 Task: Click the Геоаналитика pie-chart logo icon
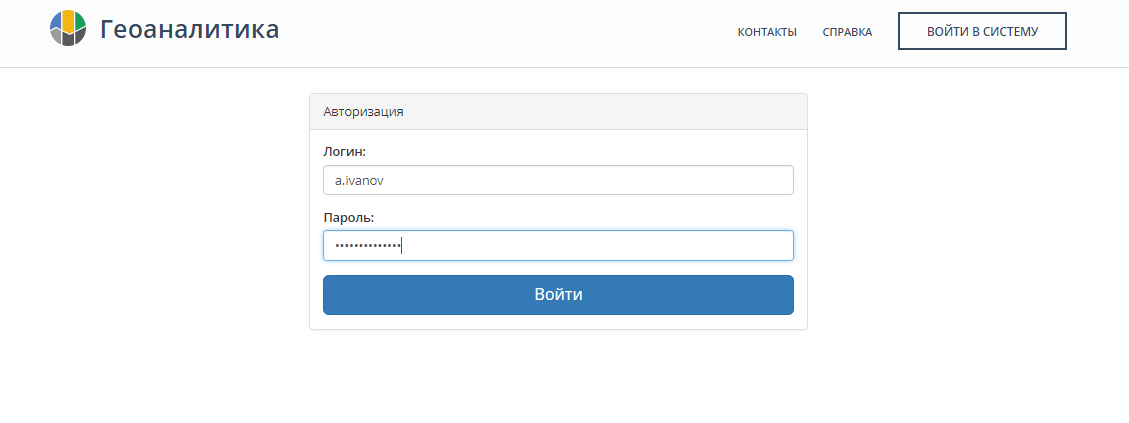pyautogui.click(x=68, y=28)
